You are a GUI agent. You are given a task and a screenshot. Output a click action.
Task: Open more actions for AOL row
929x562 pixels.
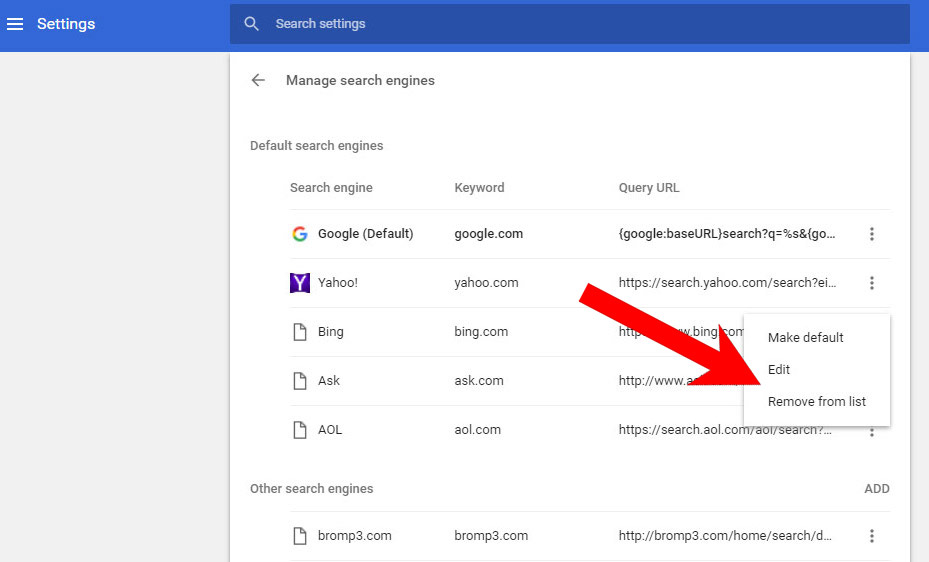click(872, 432)
